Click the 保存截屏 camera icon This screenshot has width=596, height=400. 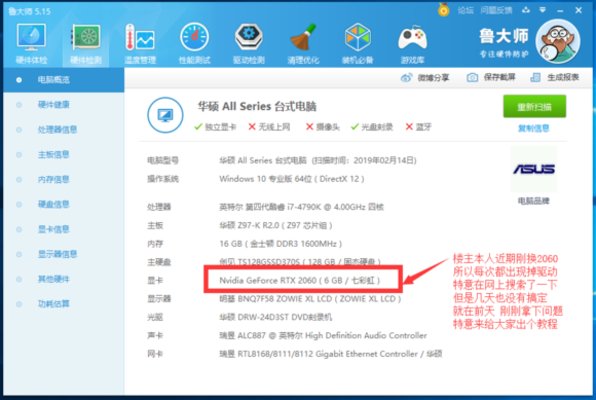pos(472,78)
